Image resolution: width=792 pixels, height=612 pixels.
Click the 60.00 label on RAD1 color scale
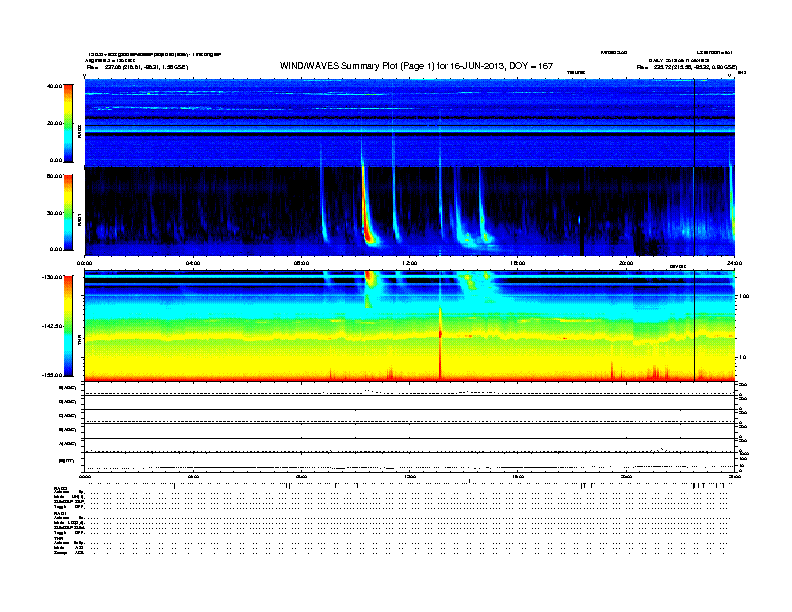(55, 176)
